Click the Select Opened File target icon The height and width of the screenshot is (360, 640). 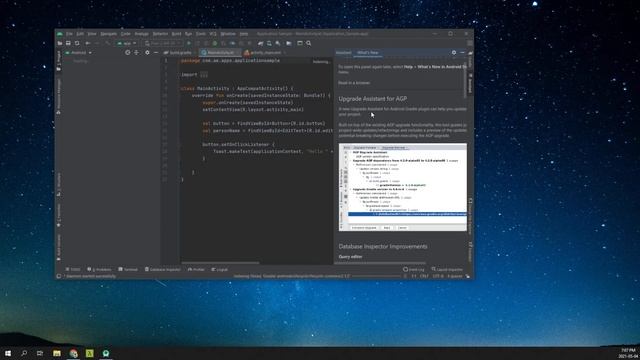click(x=128, y=53)
